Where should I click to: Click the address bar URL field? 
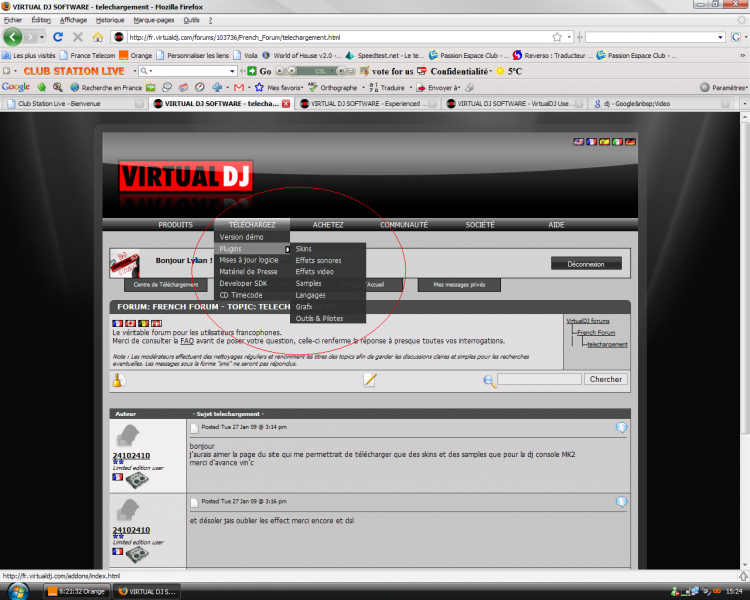(x=337, y=37)
